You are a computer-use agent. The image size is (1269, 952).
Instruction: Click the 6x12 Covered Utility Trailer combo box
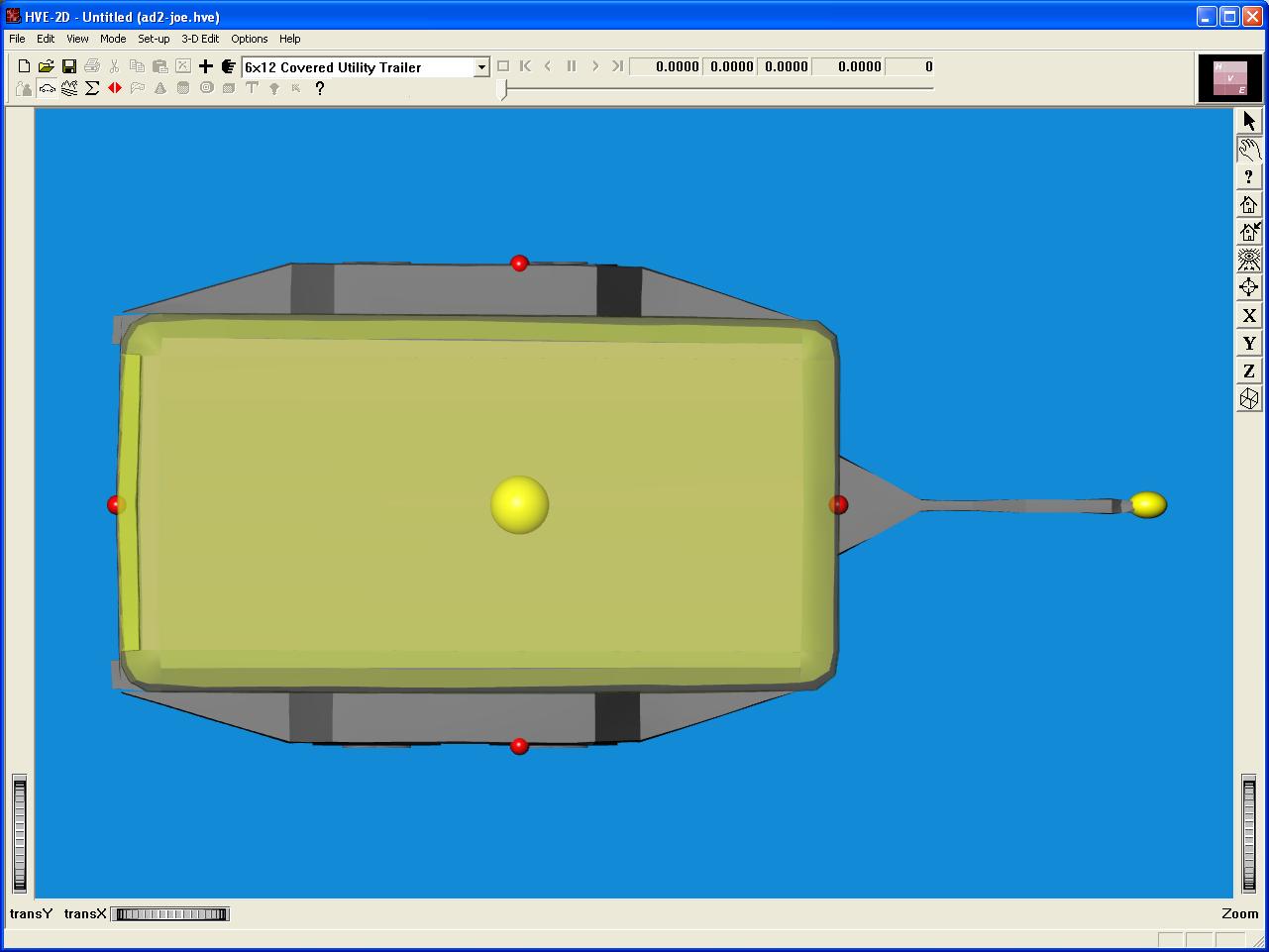click(x=357, y=67)
